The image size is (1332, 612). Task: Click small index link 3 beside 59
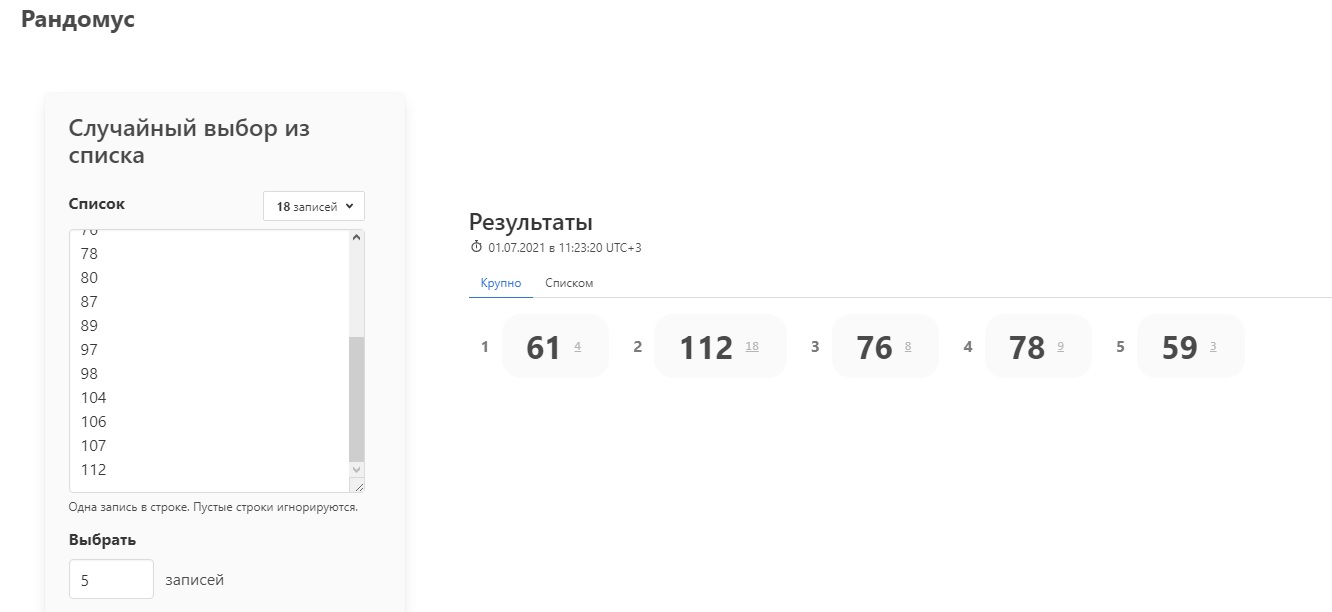(x=1213, y=347)
